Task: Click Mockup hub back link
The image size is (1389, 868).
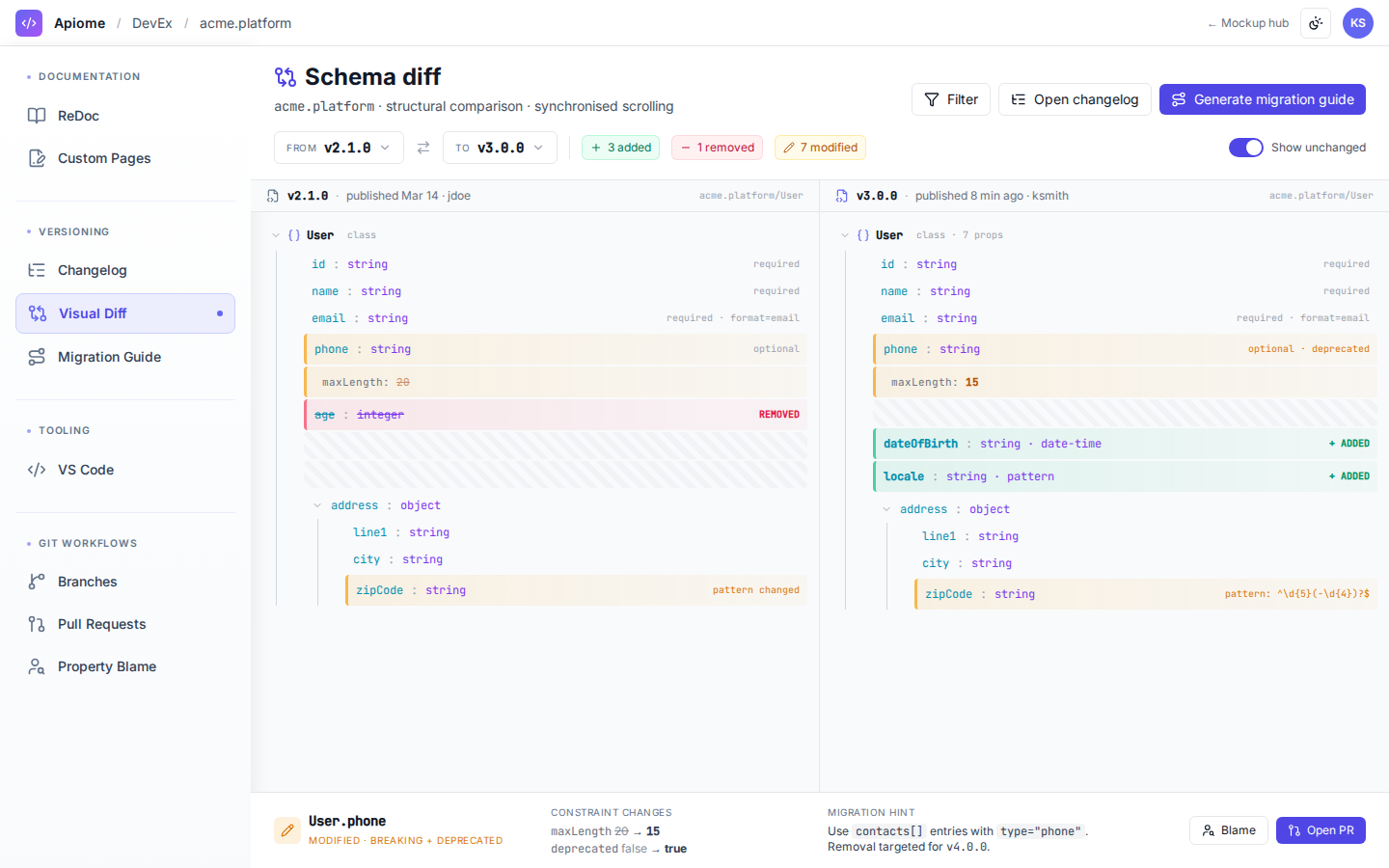Action: pyautogui.click(x=1248, y=23)
